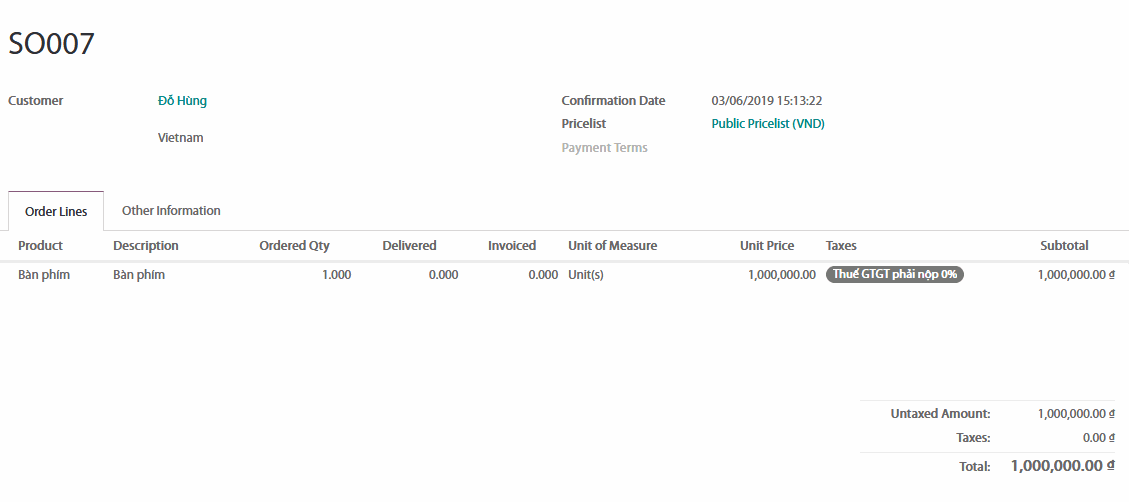Screen dimensions: 1129x502
Task: Sort by the Subtotal column header
Action: [x=1064, y=246]
